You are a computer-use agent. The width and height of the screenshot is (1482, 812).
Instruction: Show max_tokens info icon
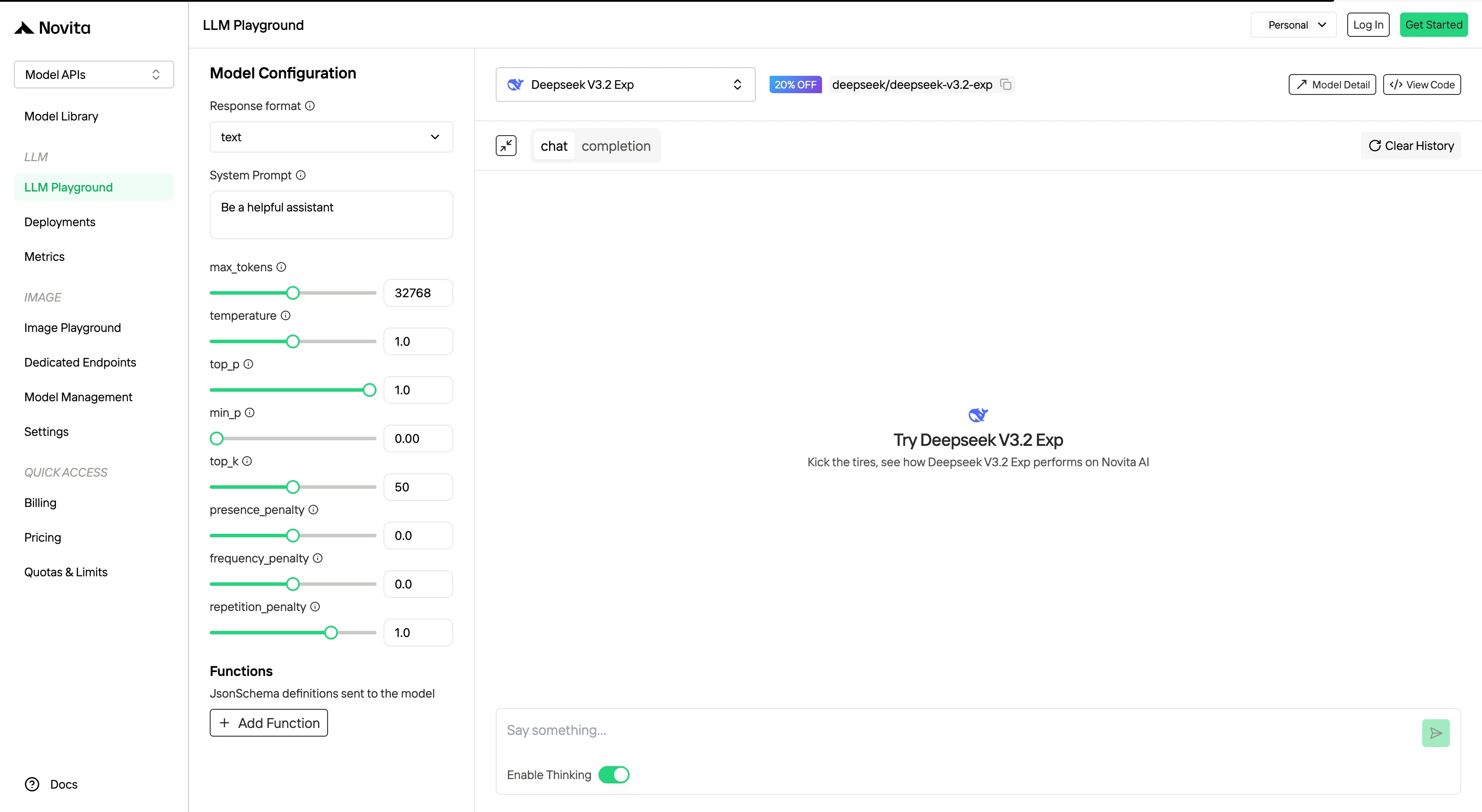click(281, 267)
